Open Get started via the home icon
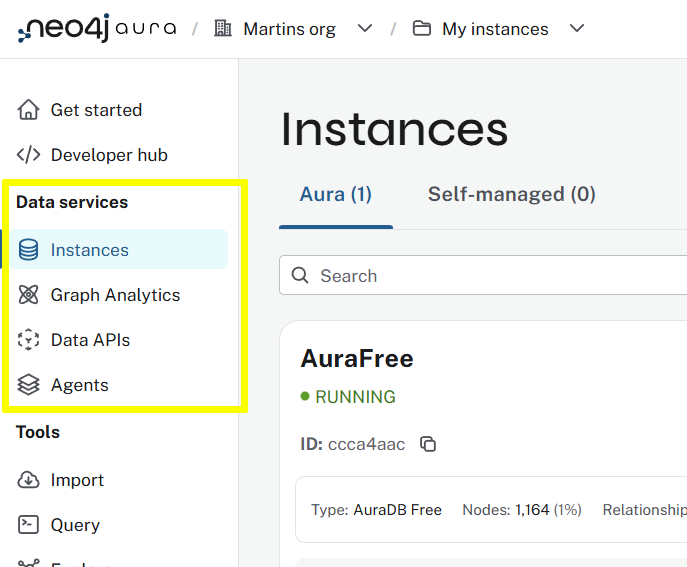The image size is (687, 567). pyautogui.click(x=29, y=110)
